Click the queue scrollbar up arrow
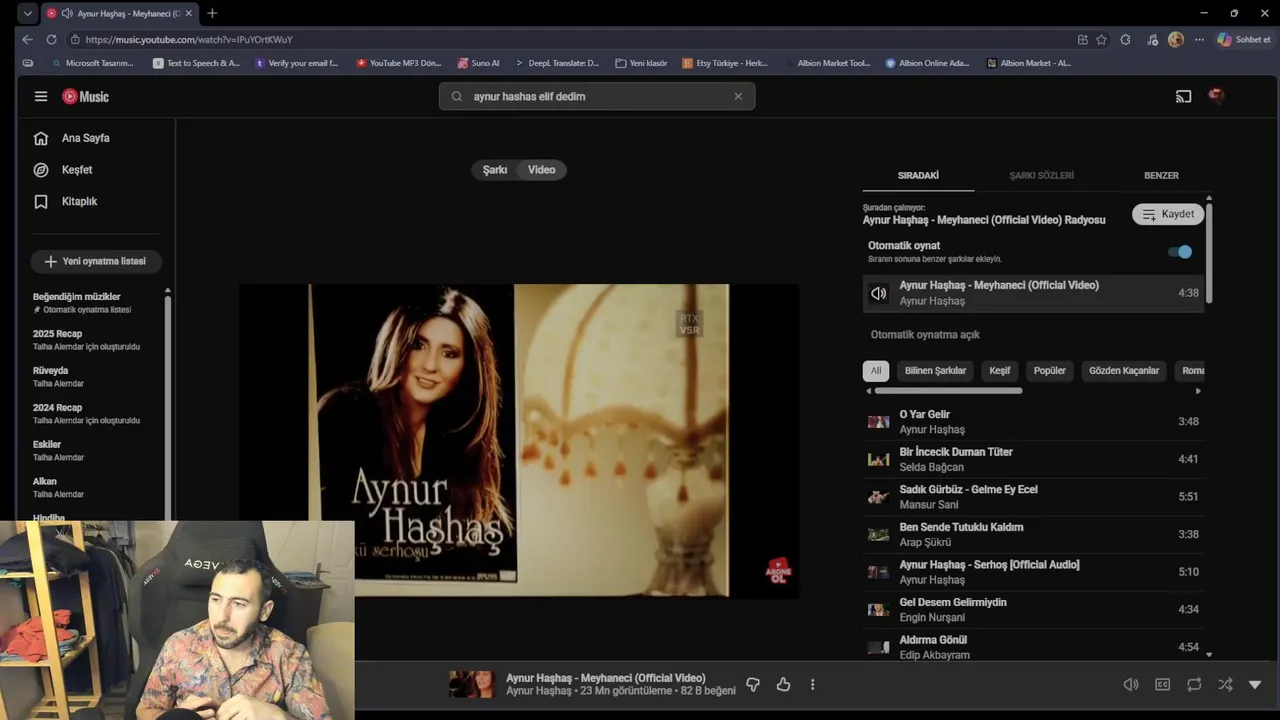The height and width of the screenshot is (720, 1280). pos(1209,198)
